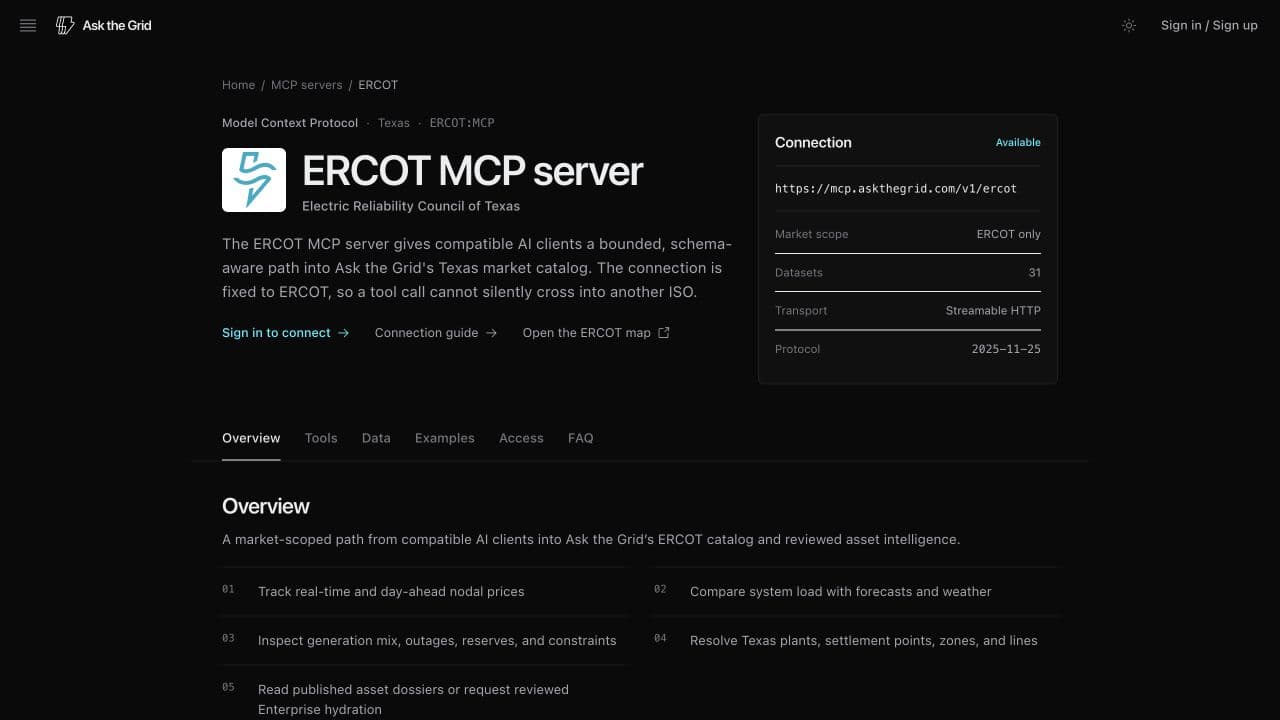Click arrow next to Connection guide
The width and height of the screenshot is (1280, 720).
pos(491,333)
